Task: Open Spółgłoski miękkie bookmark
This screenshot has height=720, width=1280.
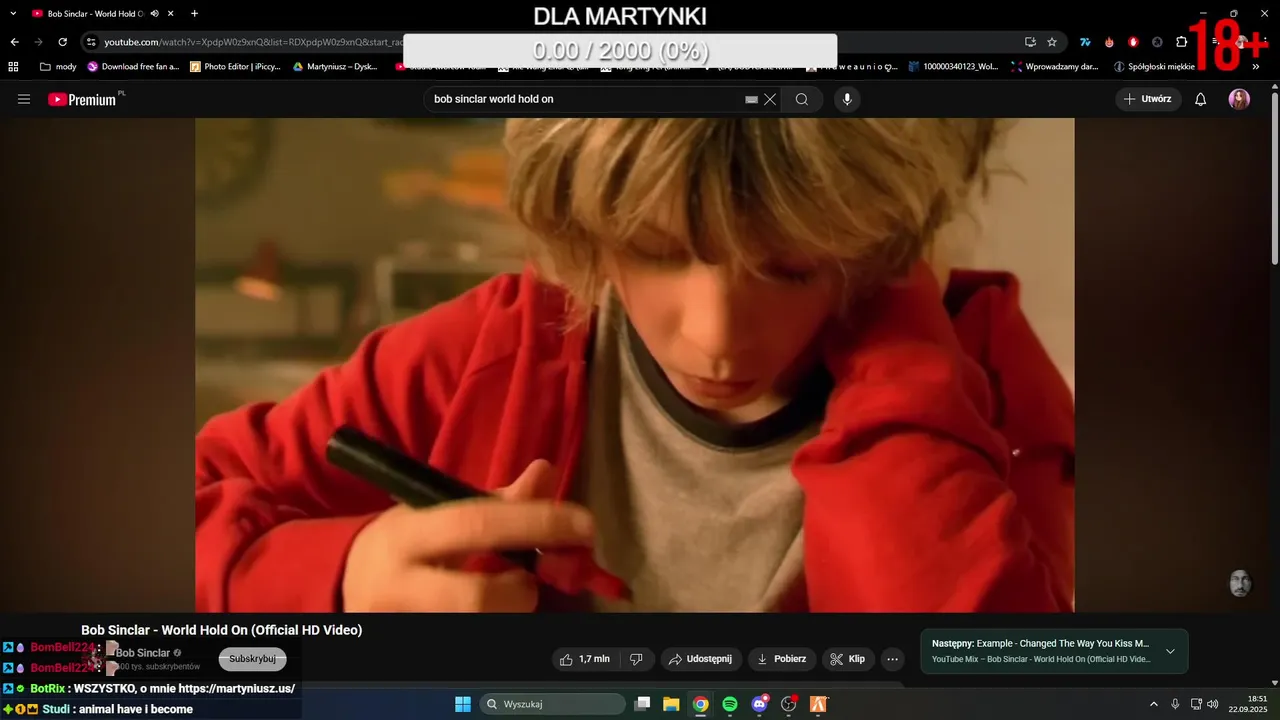Action: coord(1155,67)
